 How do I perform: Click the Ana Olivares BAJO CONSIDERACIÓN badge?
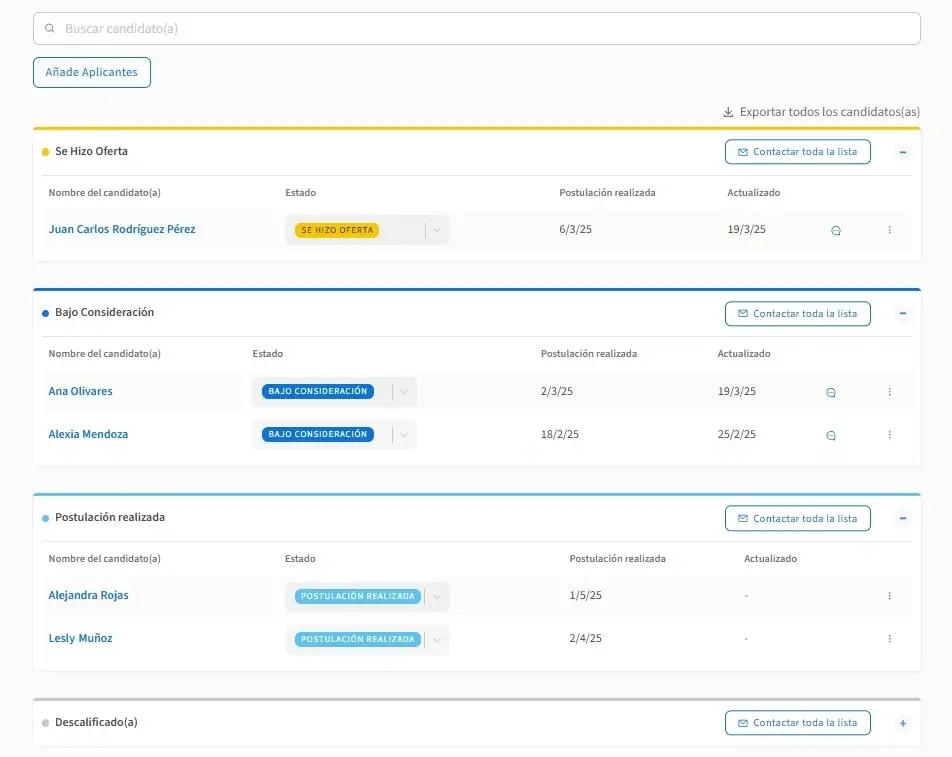(318, 392)
